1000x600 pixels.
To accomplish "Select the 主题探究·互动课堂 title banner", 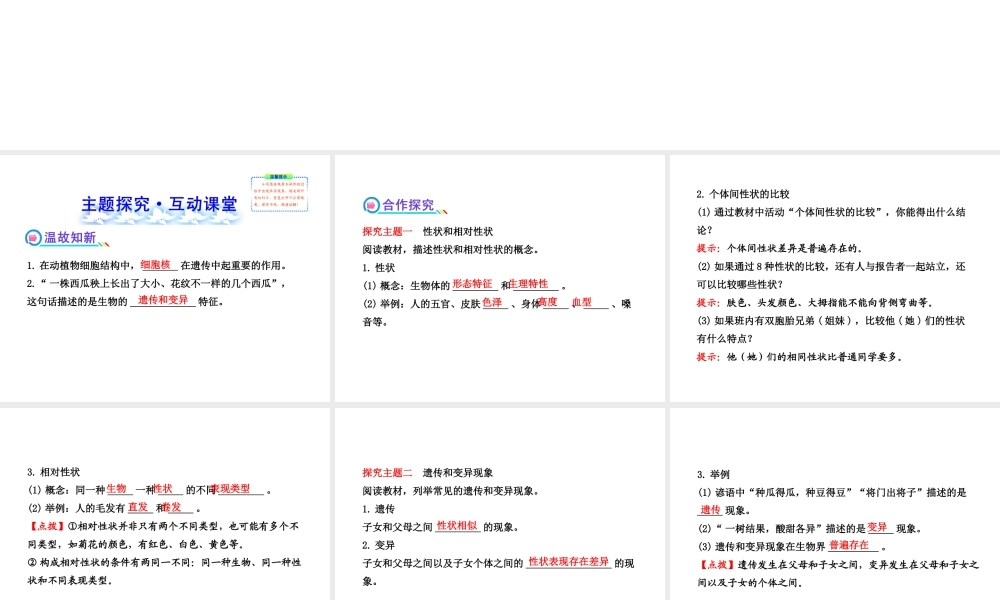I will click(159, 205).
